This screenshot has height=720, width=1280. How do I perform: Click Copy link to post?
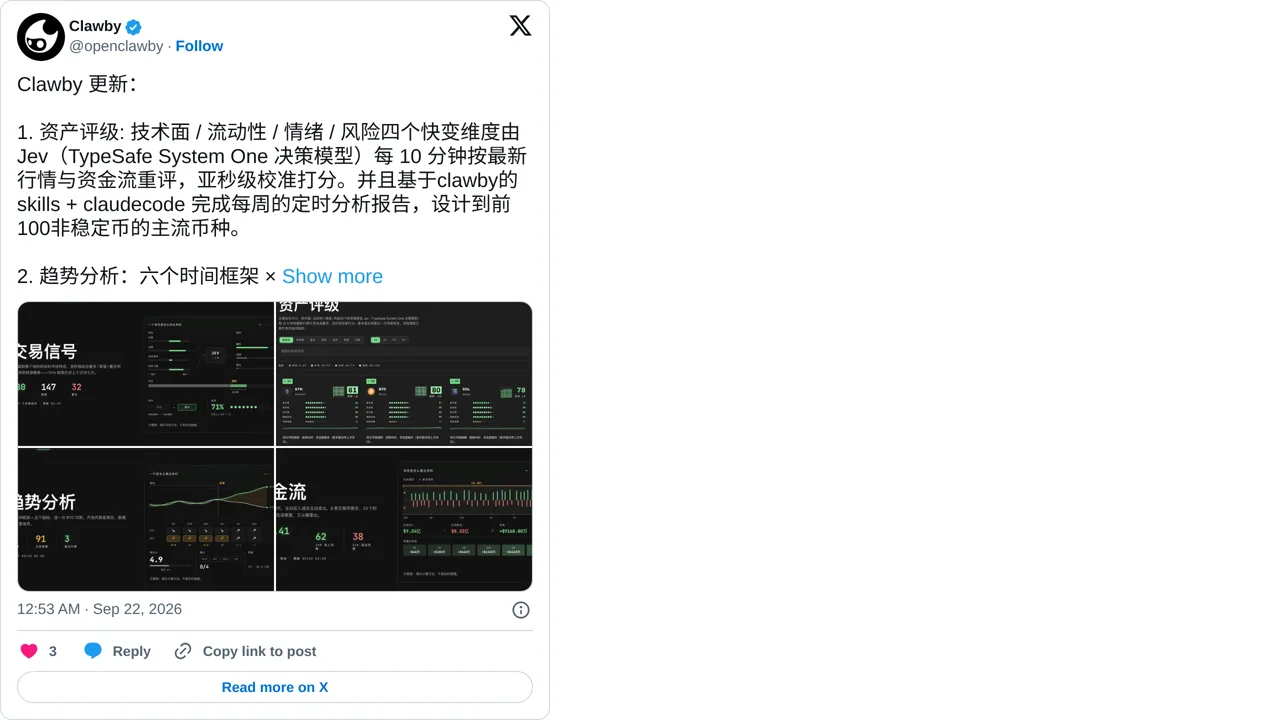pyautogui.click(x=259, y=651)
